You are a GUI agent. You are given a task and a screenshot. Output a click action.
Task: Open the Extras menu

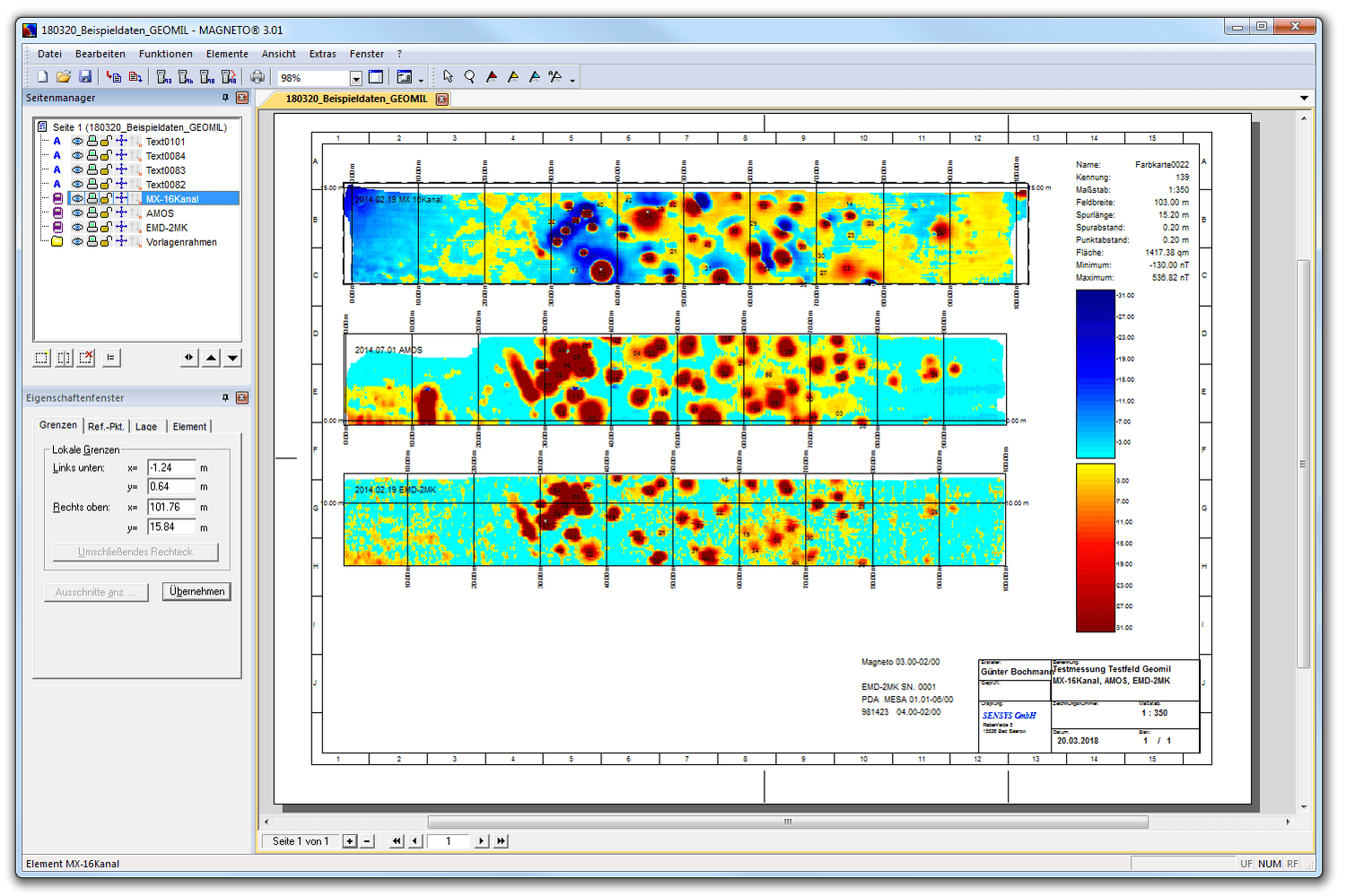point(322,53)
